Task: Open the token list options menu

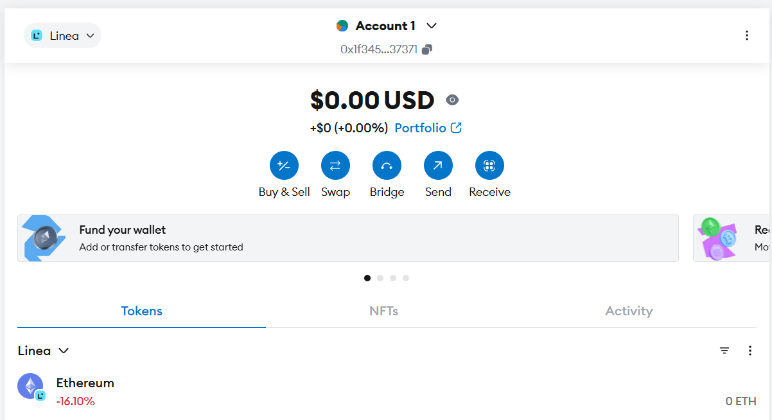Action: coord(750,351)
